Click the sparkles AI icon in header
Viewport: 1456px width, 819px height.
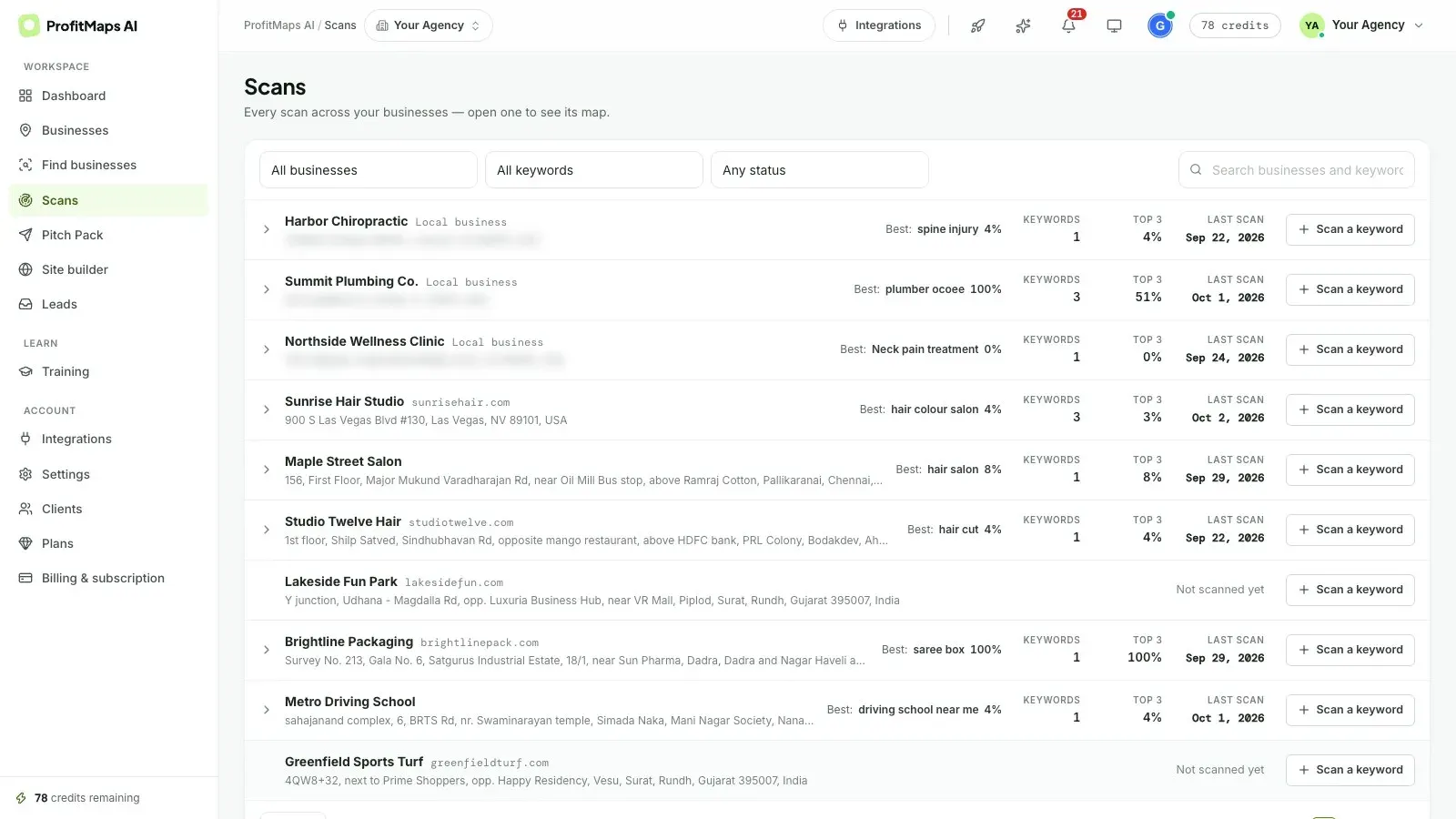pyautogui.click(x=1023, y=25)
